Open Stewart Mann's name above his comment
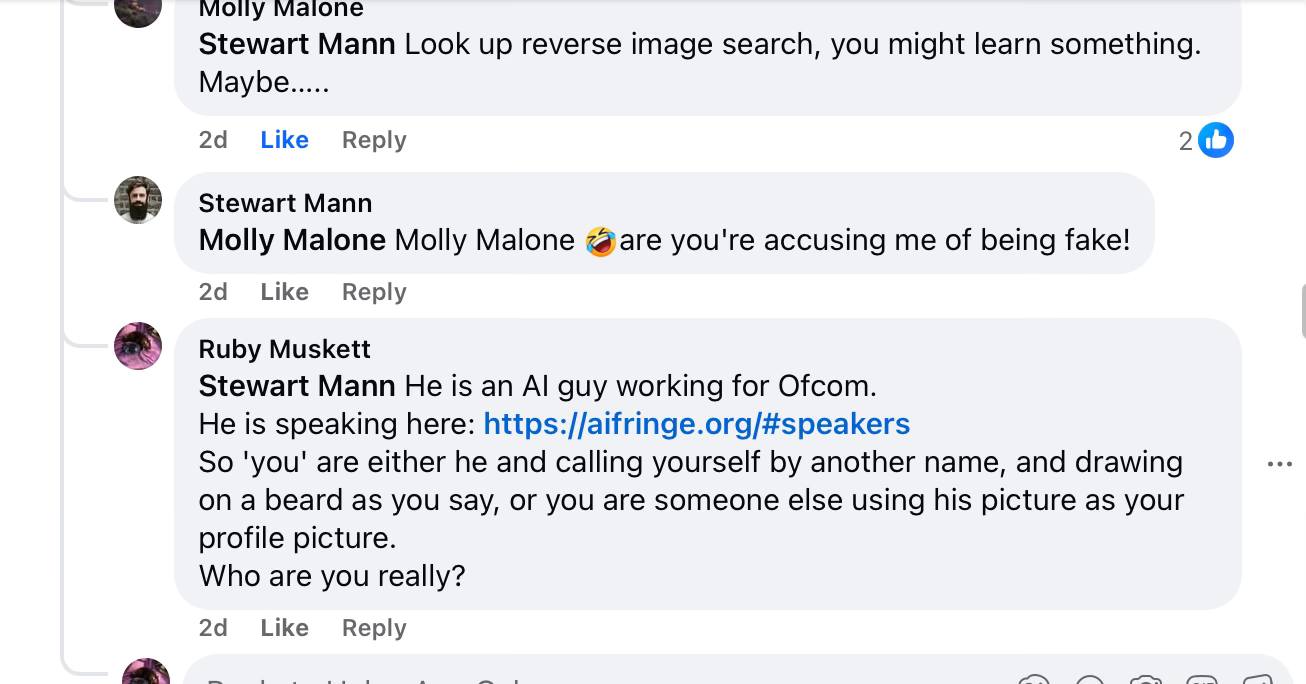Screen dimensions: 1306x684 [285, 203]
